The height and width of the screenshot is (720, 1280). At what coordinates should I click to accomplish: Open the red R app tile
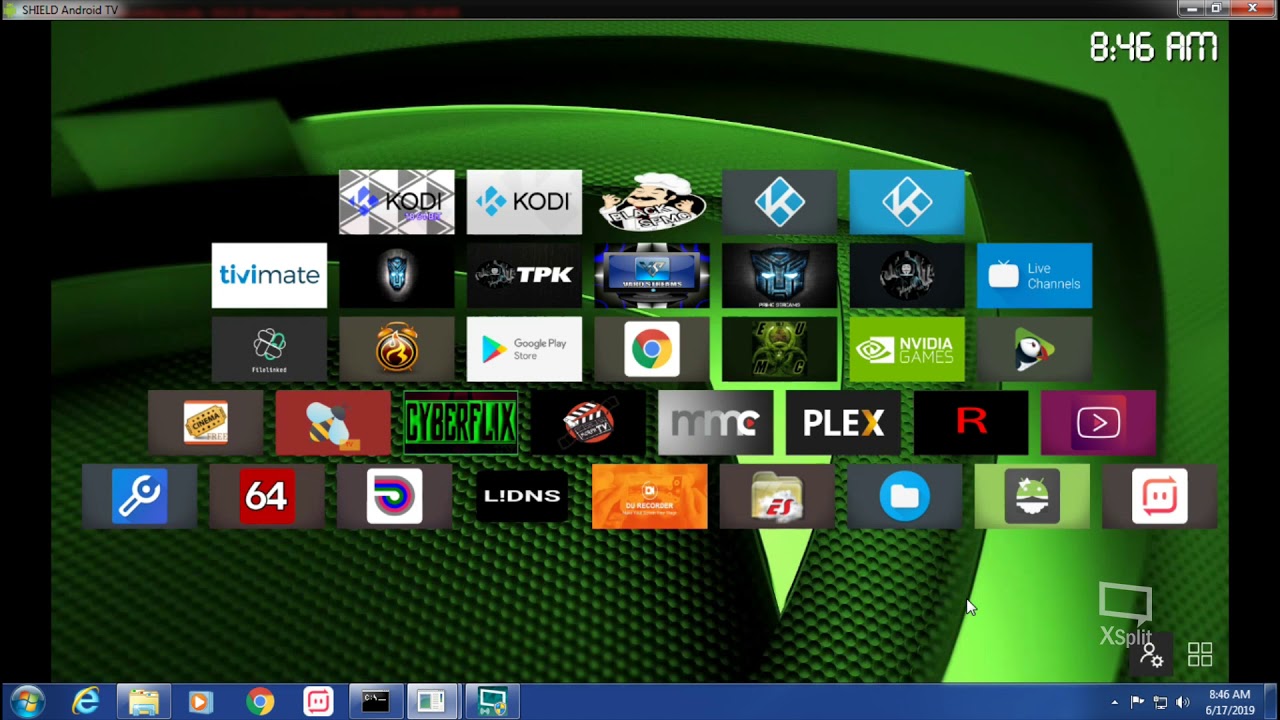(x=971, y=423)
